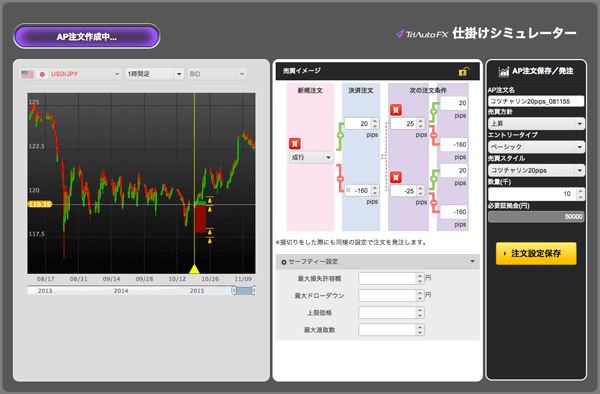Click the green plus take-profit marker near 20 pips
The image size is (600, 394).
click(x=340, y=135)
